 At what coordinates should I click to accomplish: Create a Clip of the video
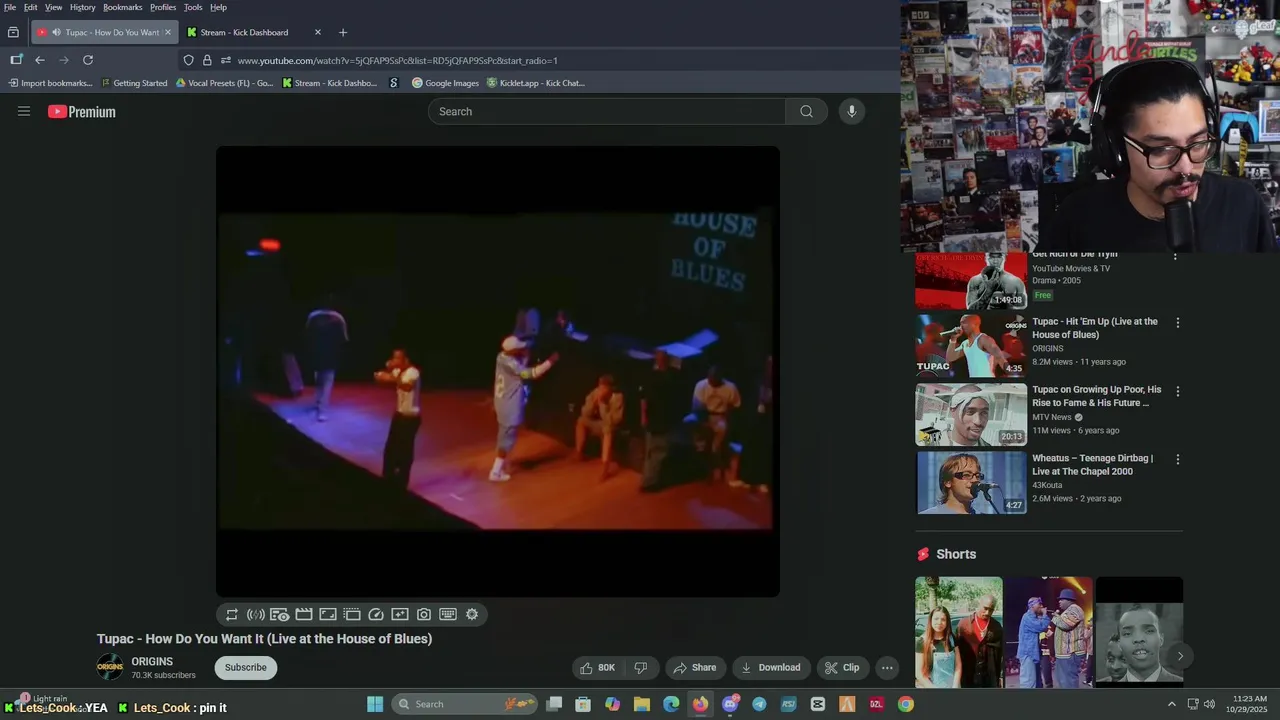[842, 668]
